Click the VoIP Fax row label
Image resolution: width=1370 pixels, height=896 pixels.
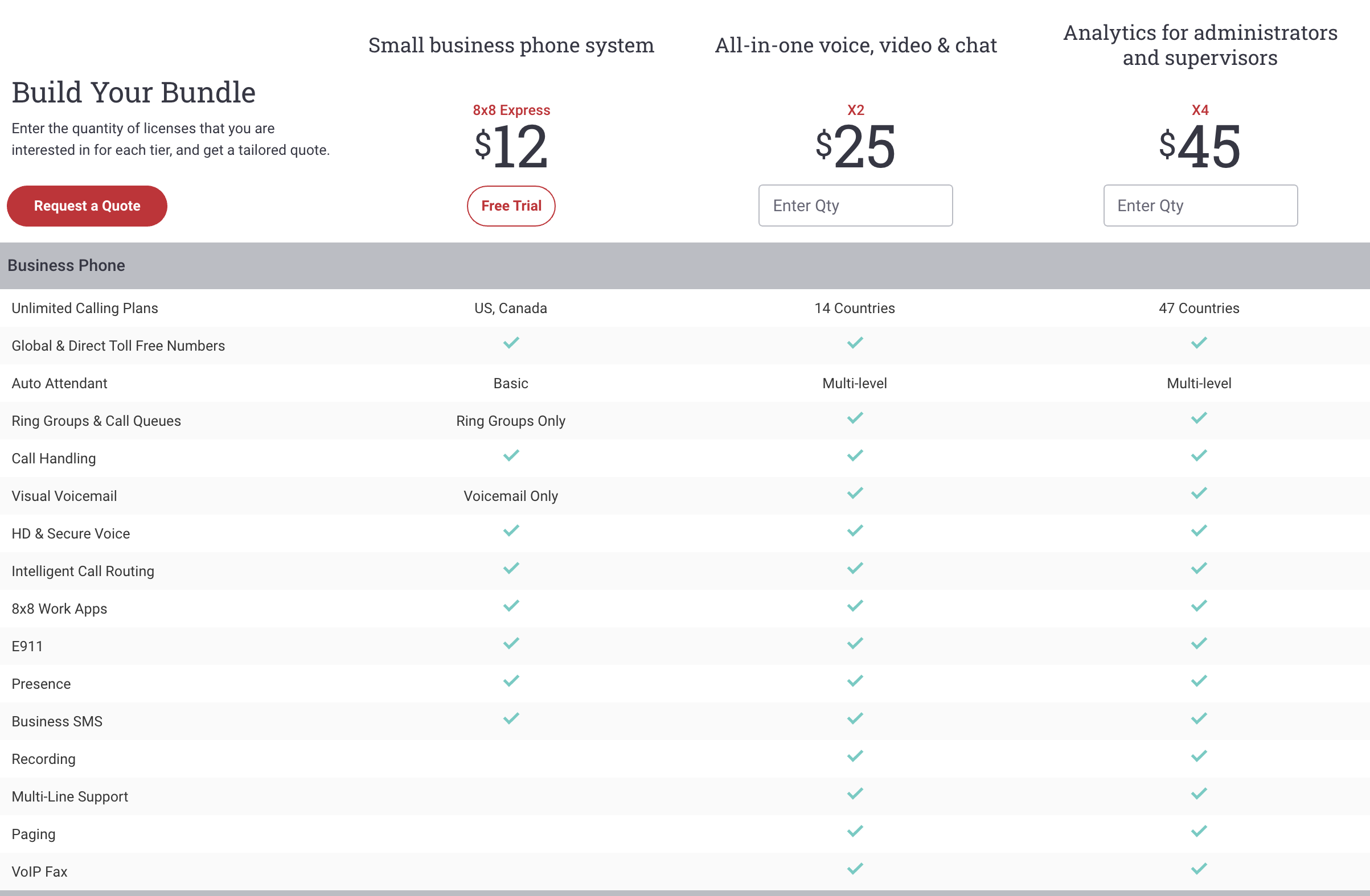click(x=39, y=872)
